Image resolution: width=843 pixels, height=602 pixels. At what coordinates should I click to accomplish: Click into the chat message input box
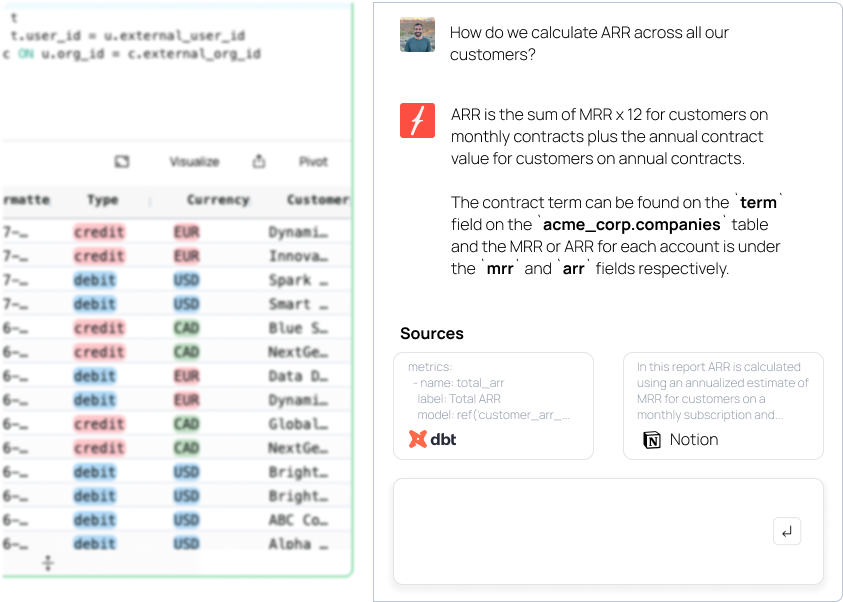coord(580,531)
